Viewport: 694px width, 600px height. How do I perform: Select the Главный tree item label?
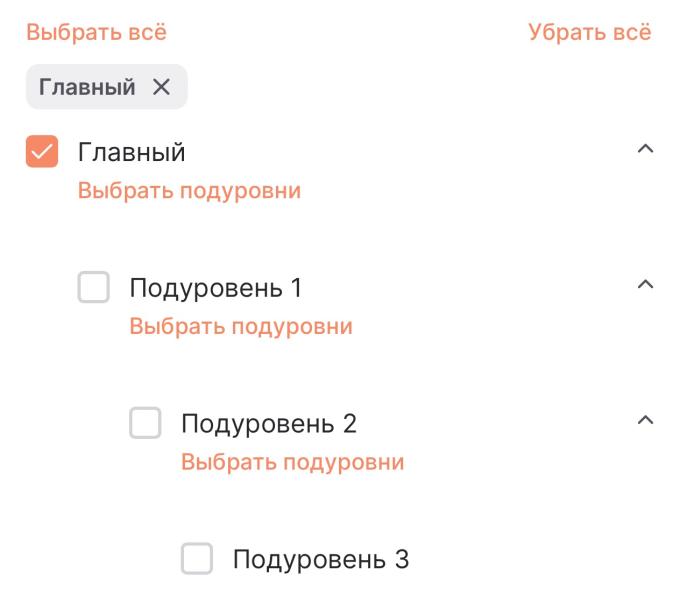[131, 152]
